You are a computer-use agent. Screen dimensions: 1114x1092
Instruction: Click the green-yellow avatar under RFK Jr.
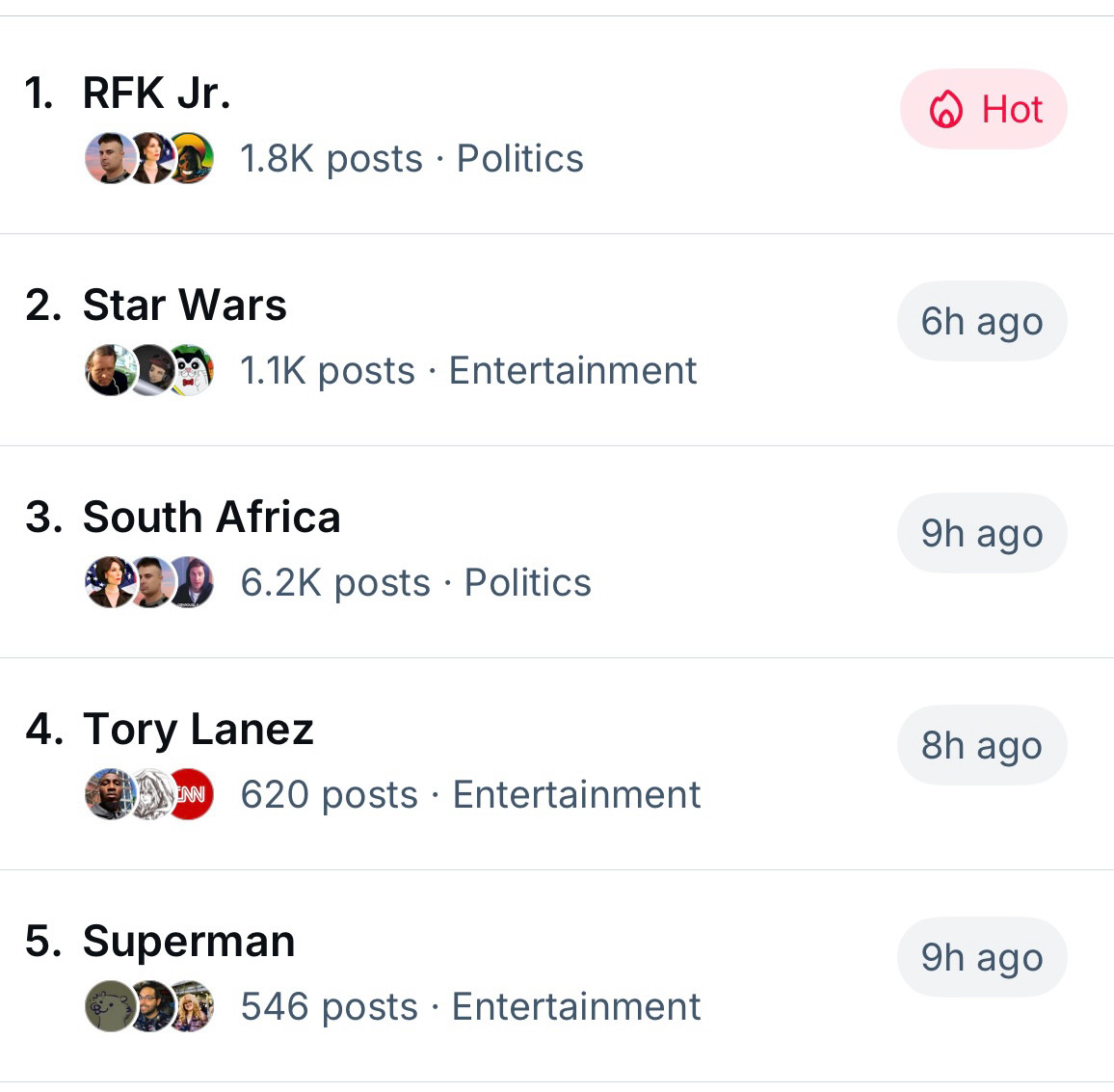tap(189, 158)
